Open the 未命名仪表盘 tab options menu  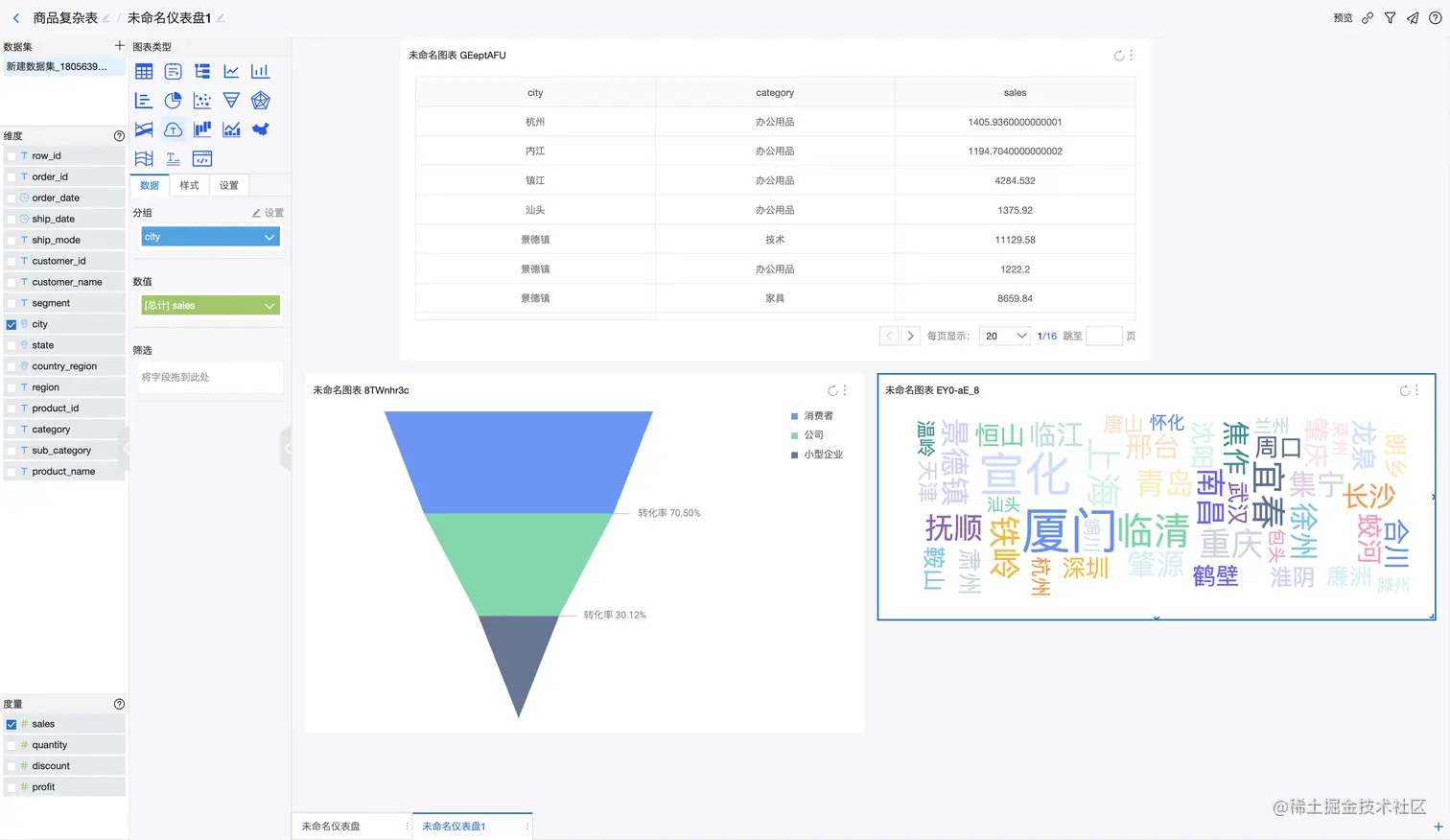(407, 826)
